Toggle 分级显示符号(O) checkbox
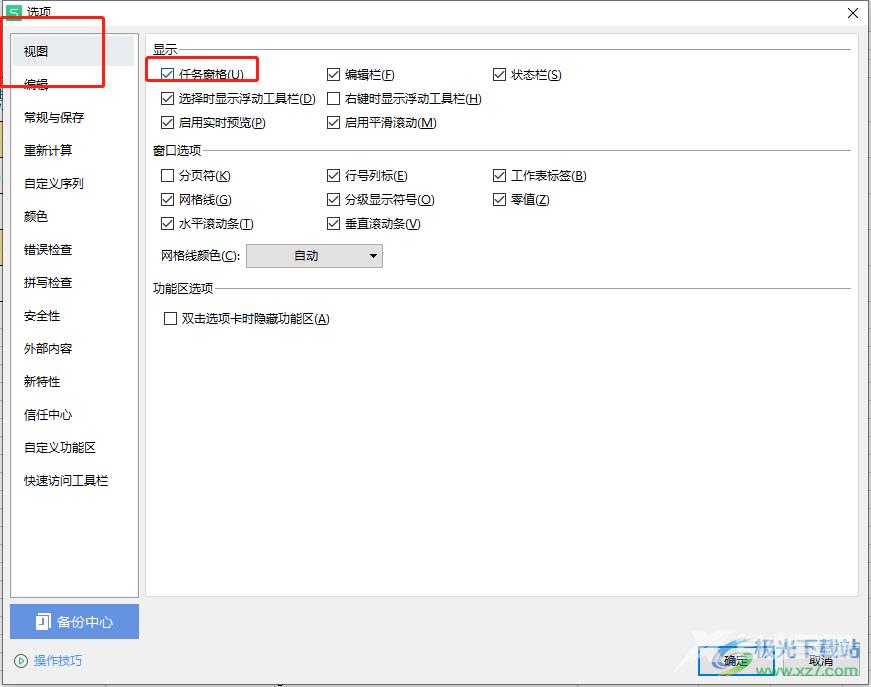 pyautogui.click(x=333, y=199)
